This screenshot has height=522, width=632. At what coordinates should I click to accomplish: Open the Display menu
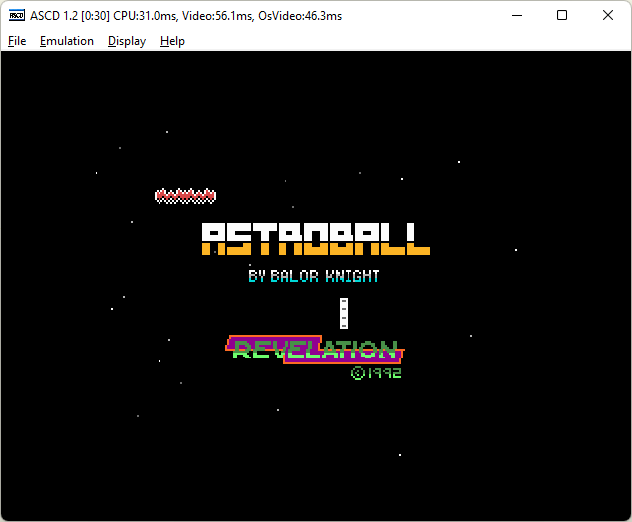click(127, 41)
